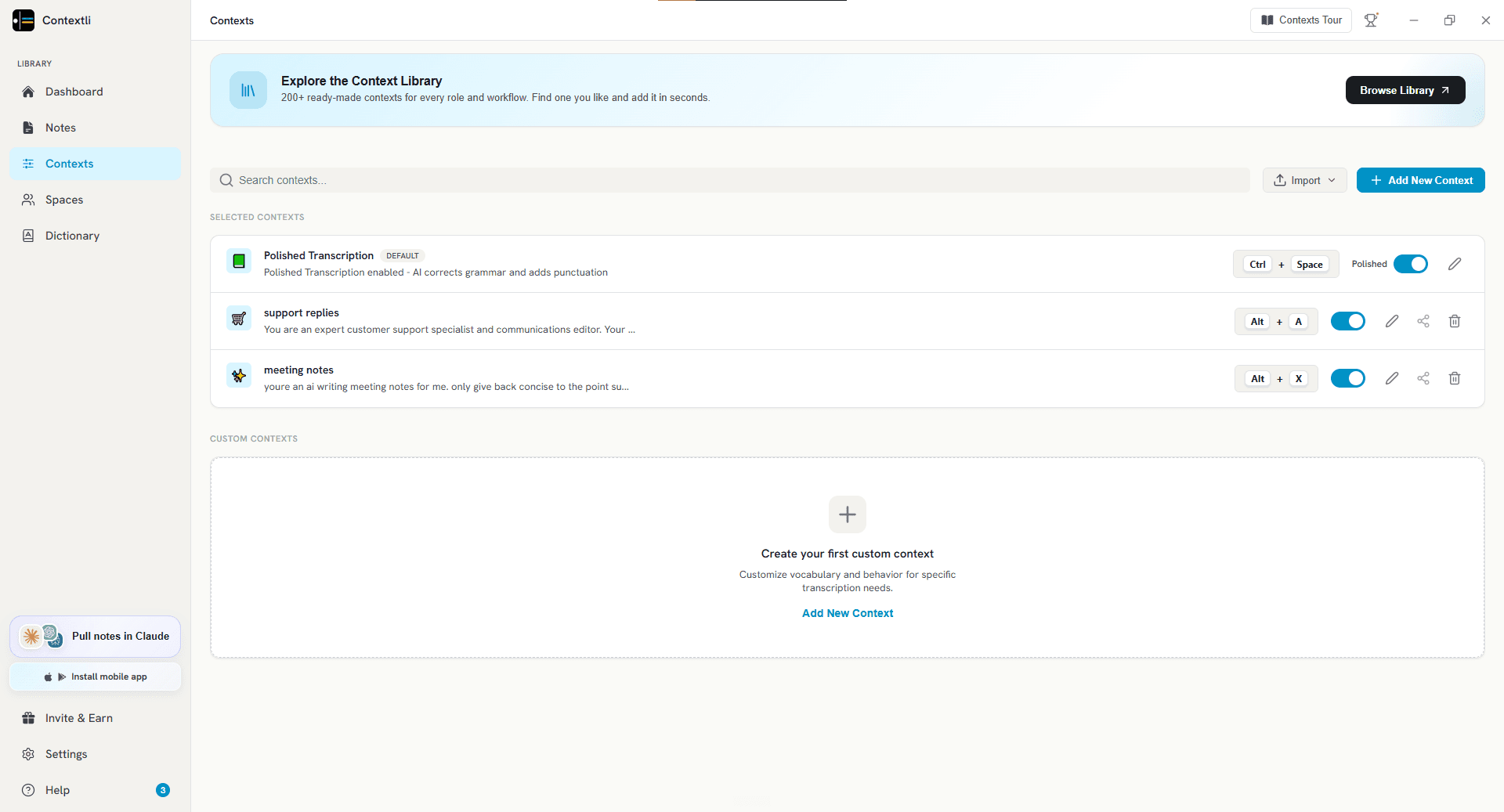Click the meeting notes context icon
This screenshot has width=1504, height=812.
[x=239, y=376]
